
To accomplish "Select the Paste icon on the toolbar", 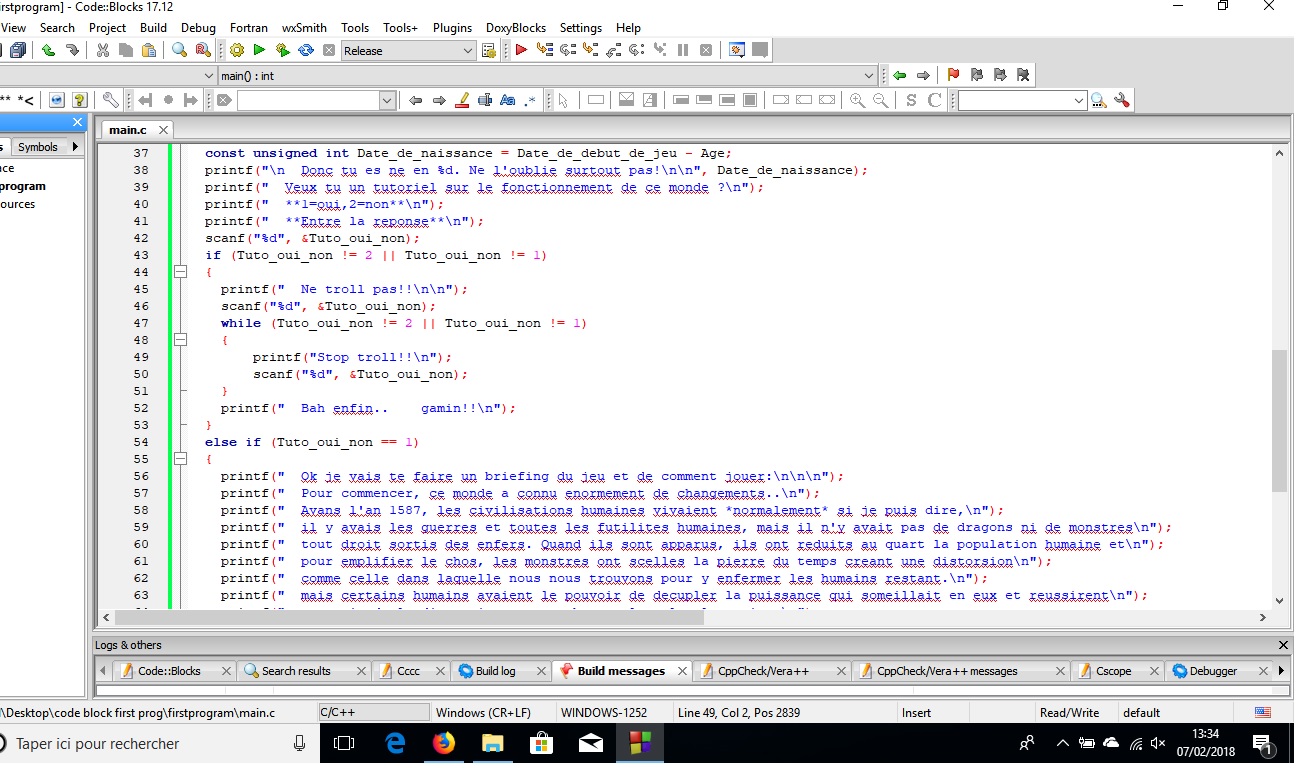I will [x=148, y=50].
